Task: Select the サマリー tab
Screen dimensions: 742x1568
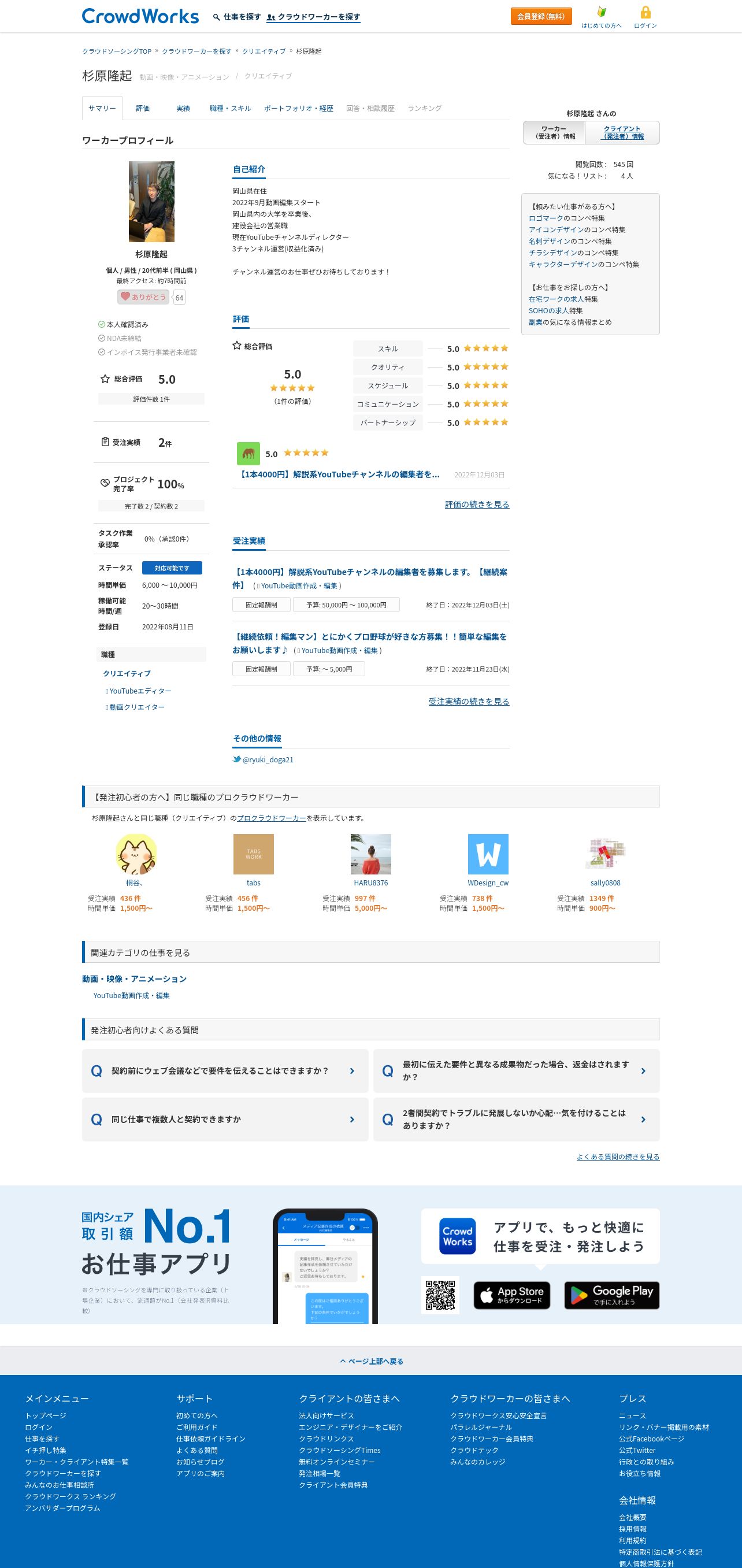Action: coord(102,108)
